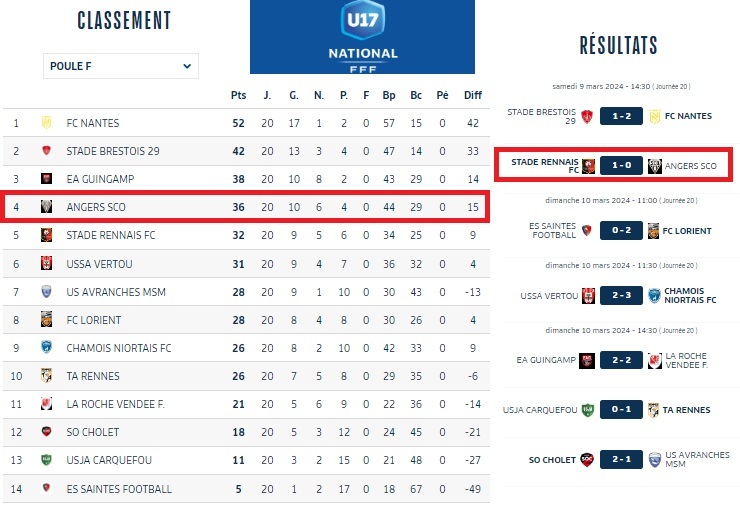Click the EA Guingamp crest in standings
The height and width of the screenshot is (506, 740).
pos(46,179)
